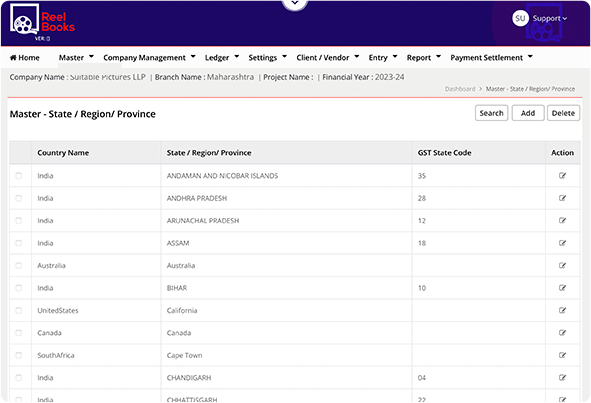The height and width of the screenshot is (403, 591).
Task: Click the SouthAfrica country cell
Action: [x=56, y=355]
